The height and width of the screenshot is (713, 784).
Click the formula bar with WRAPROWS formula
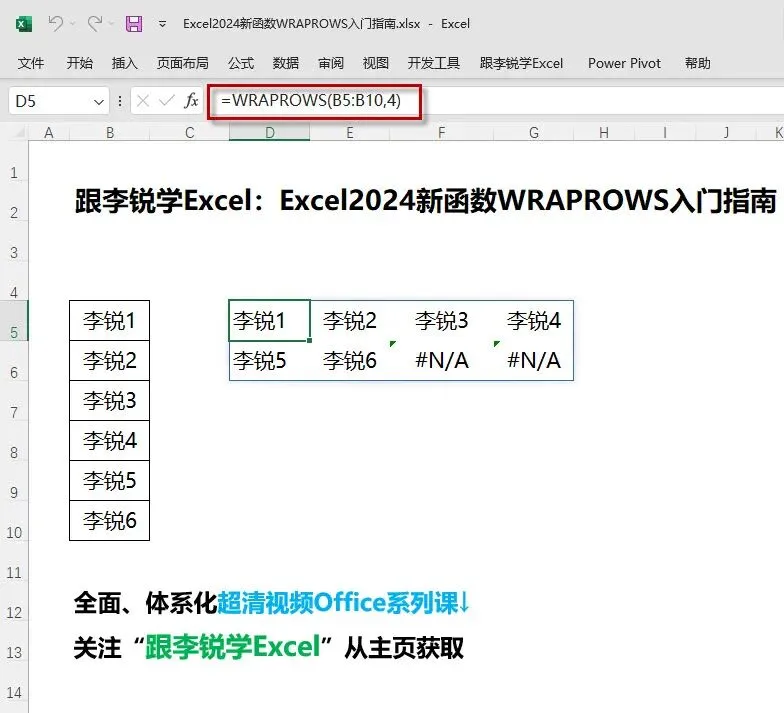(495, 102)
